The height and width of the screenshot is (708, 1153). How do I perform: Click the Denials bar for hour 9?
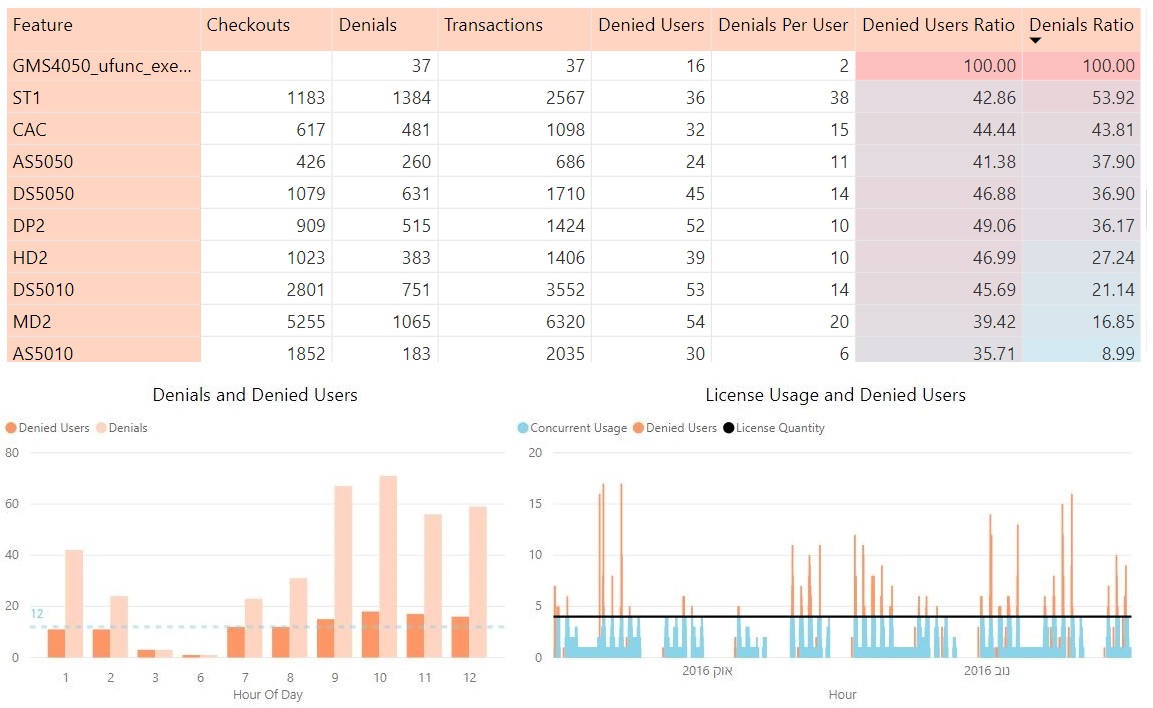(x=343, y=570)
